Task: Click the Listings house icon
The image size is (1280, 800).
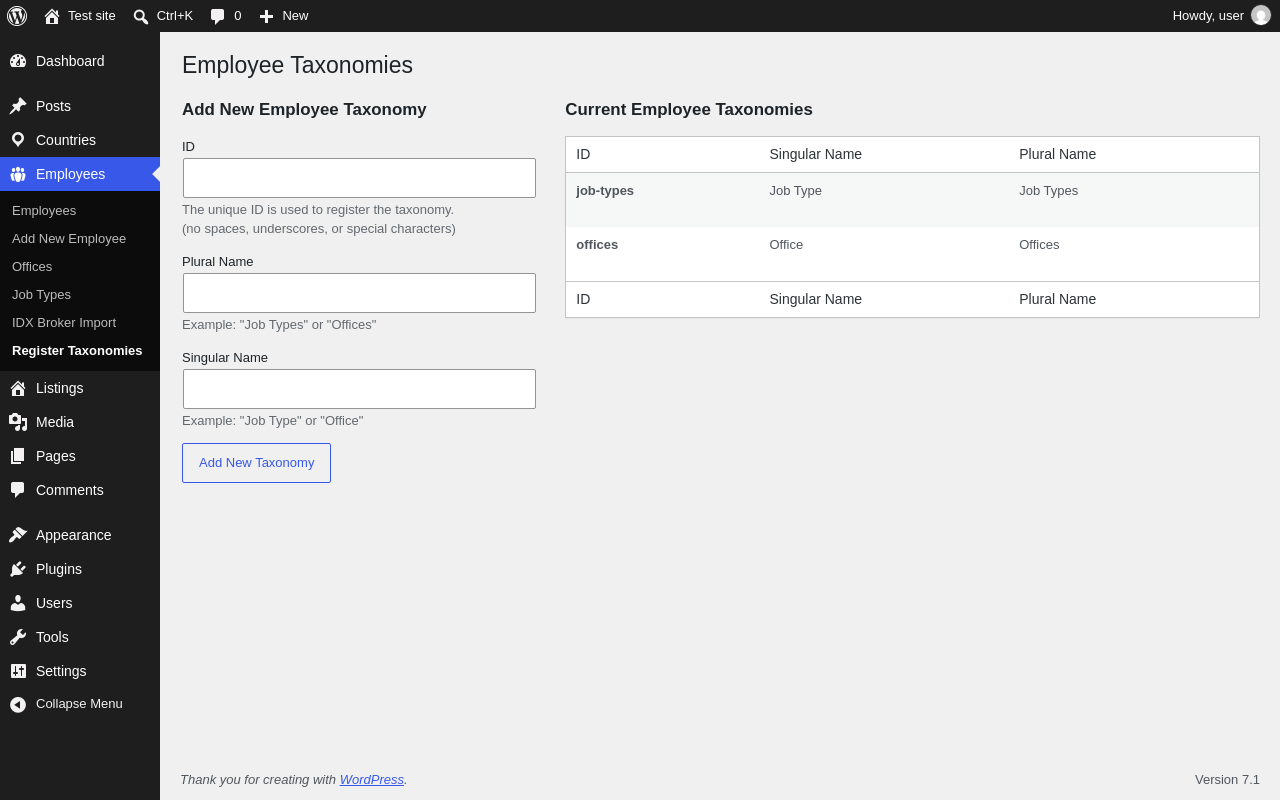Action: [x=18, y=388]
